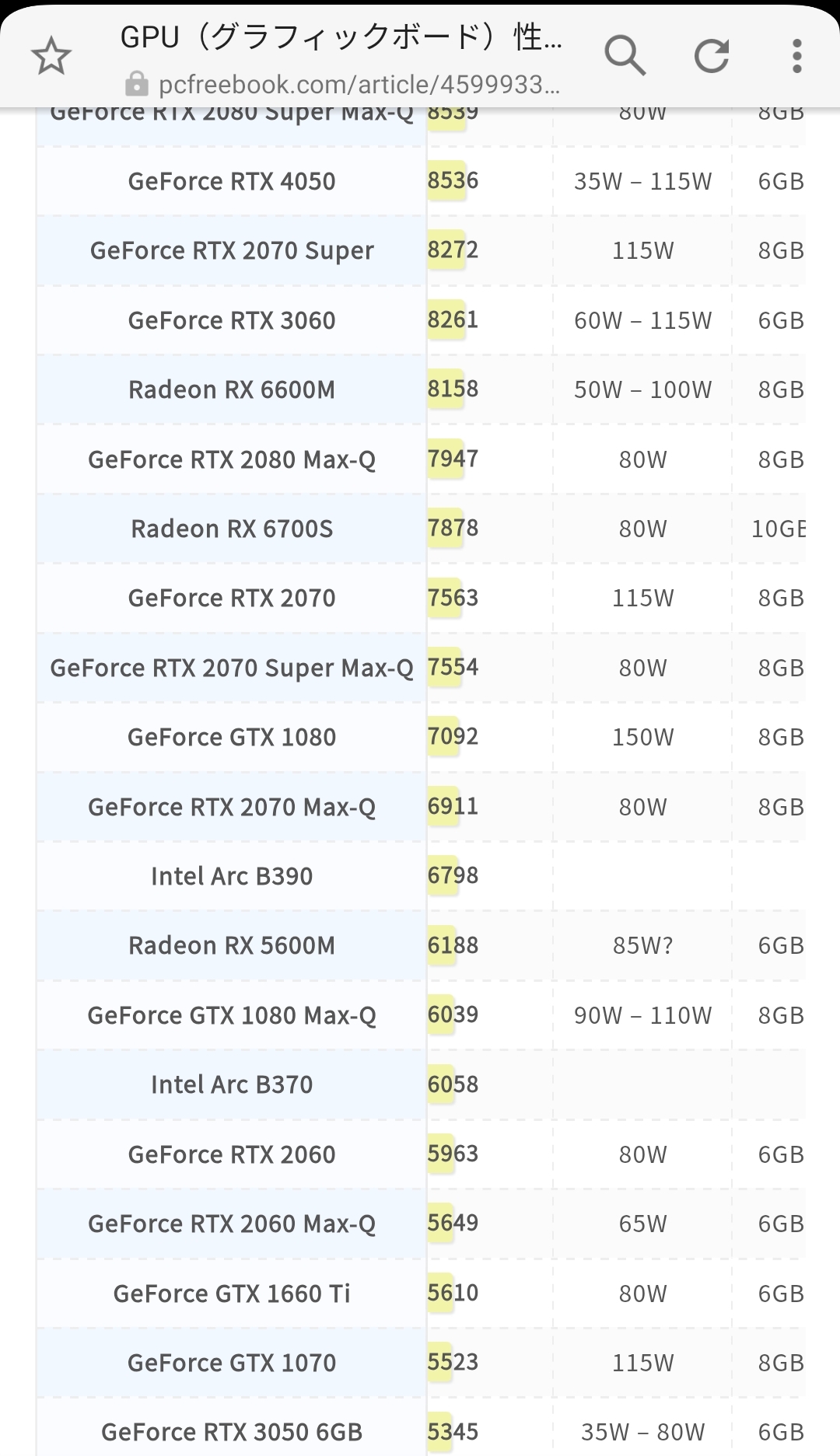Viewport: 840px width, 1456px height.
Task: Reload the page with refresh icon
Action: tap(711, 56)
